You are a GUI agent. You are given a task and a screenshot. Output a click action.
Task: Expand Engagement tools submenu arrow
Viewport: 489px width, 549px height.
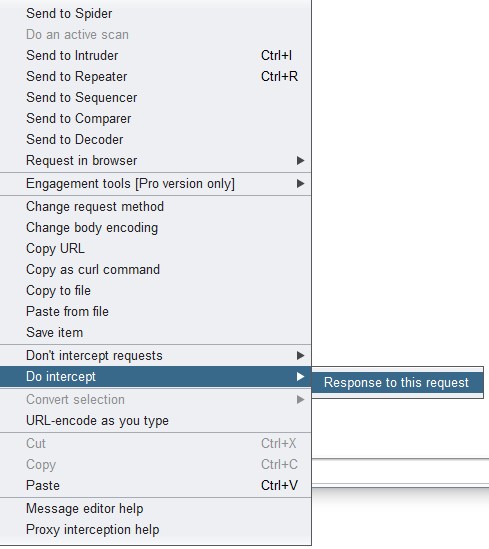pyautogui.click(x=300, y=184)
